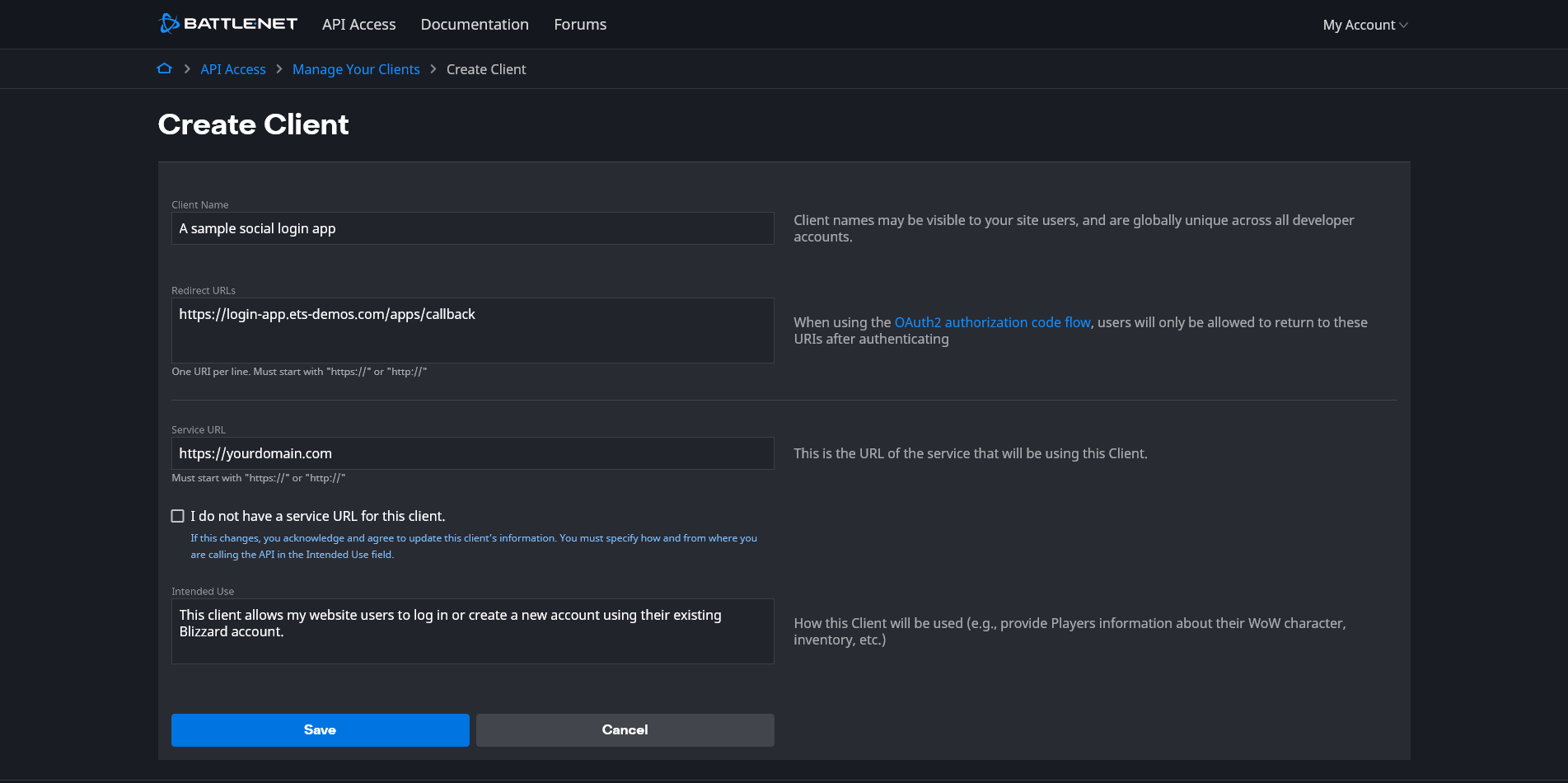Click the Battle.net logo

227,24
